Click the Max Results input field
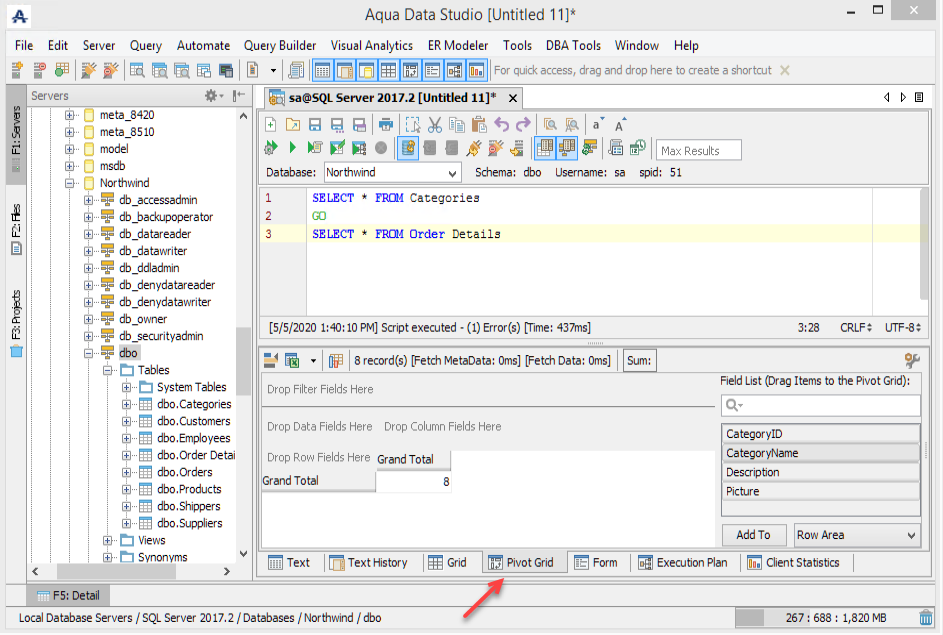 coord(699,150)
